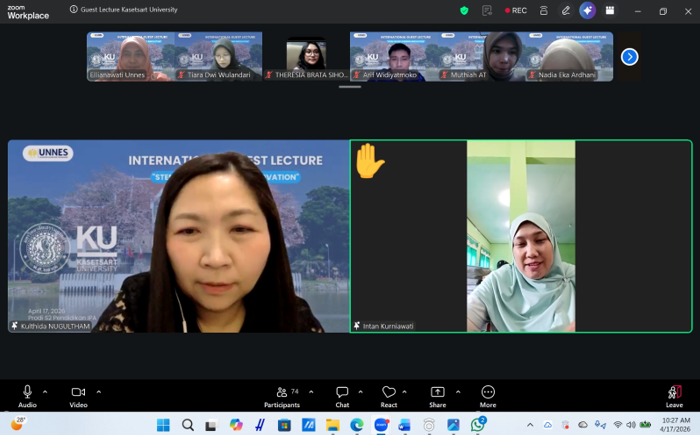
Task: Expand the Share options arrow
Action: 458,391
